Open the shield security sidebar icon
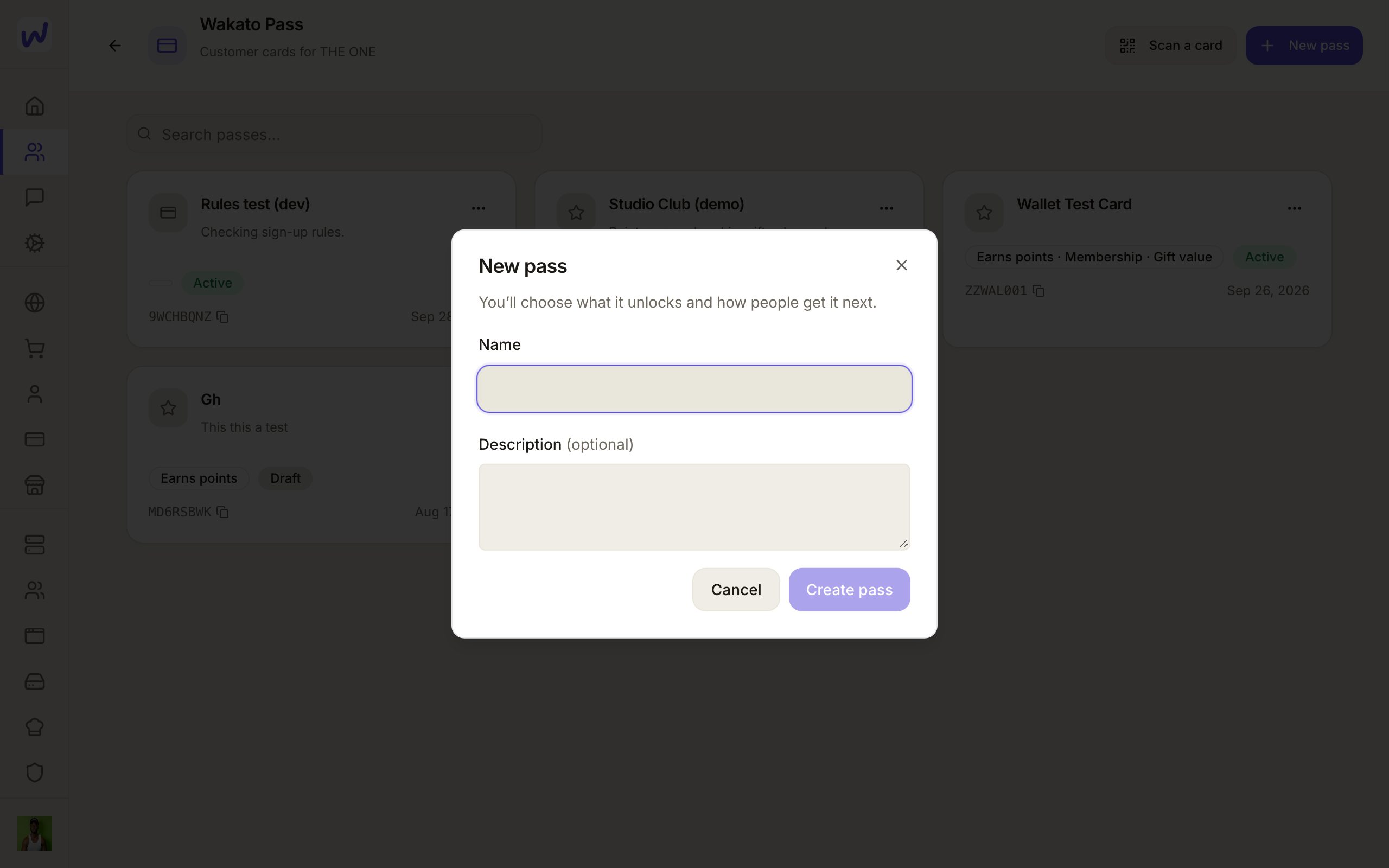The height and width of the screenshot is (868, 1389). pyautogui.click(x=34, y=773)
